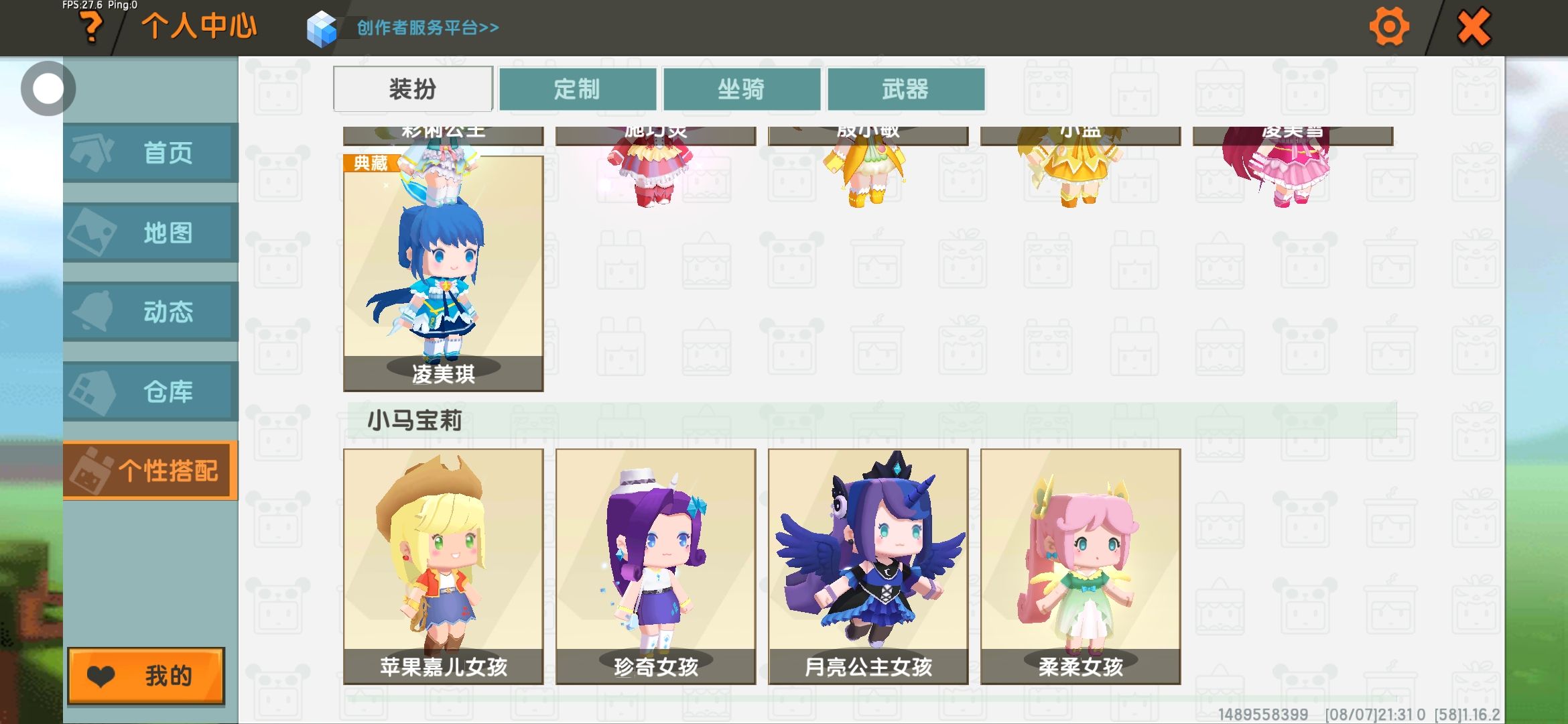Choose the 苹果嘉儿女孩 costume
1568x724 pixels.
pyautogui.click(x=443, y=566)
